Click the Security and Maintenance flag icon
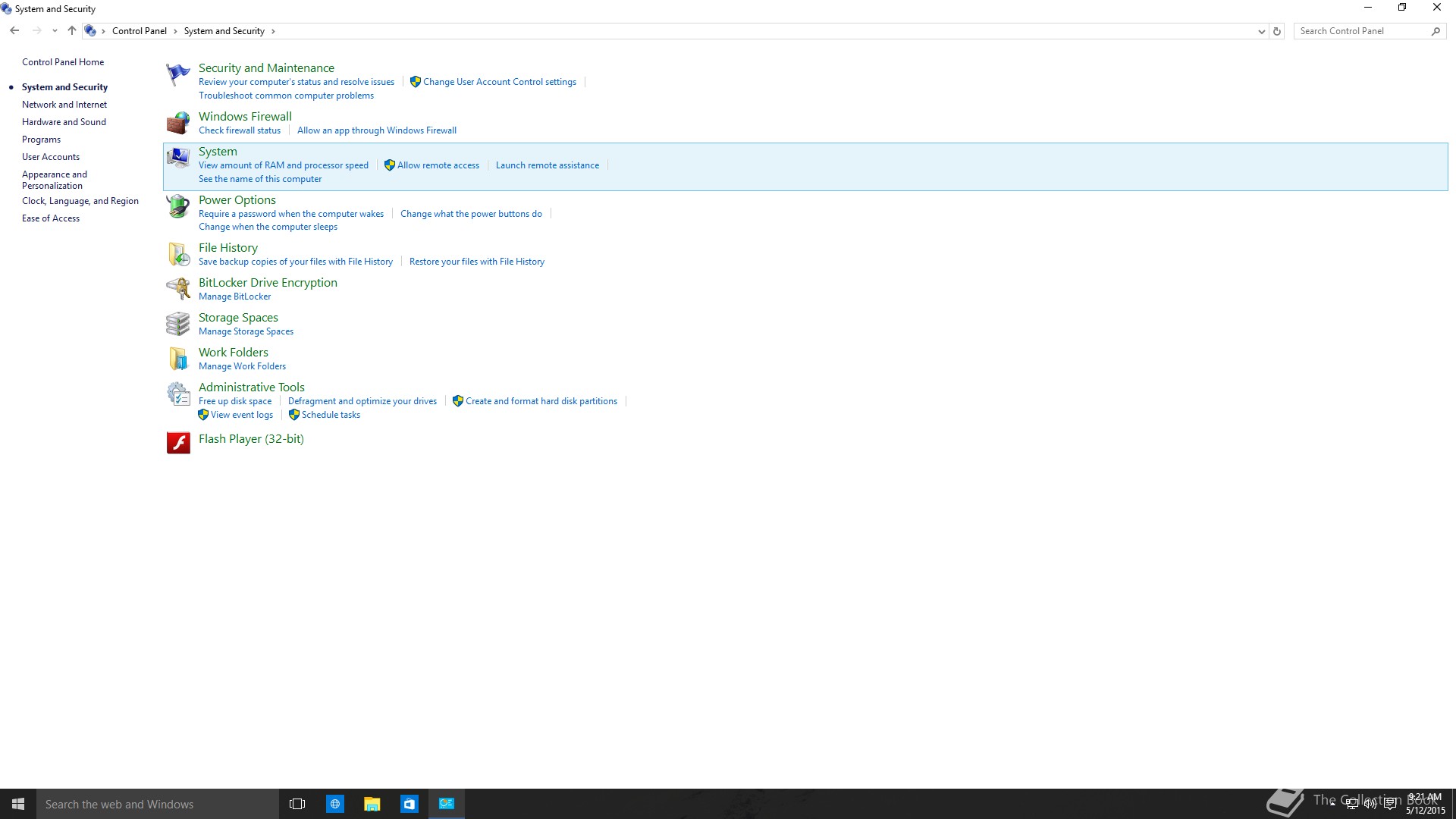The height and width of the screenshot is (819, 1456). click(x=178, y=74)
